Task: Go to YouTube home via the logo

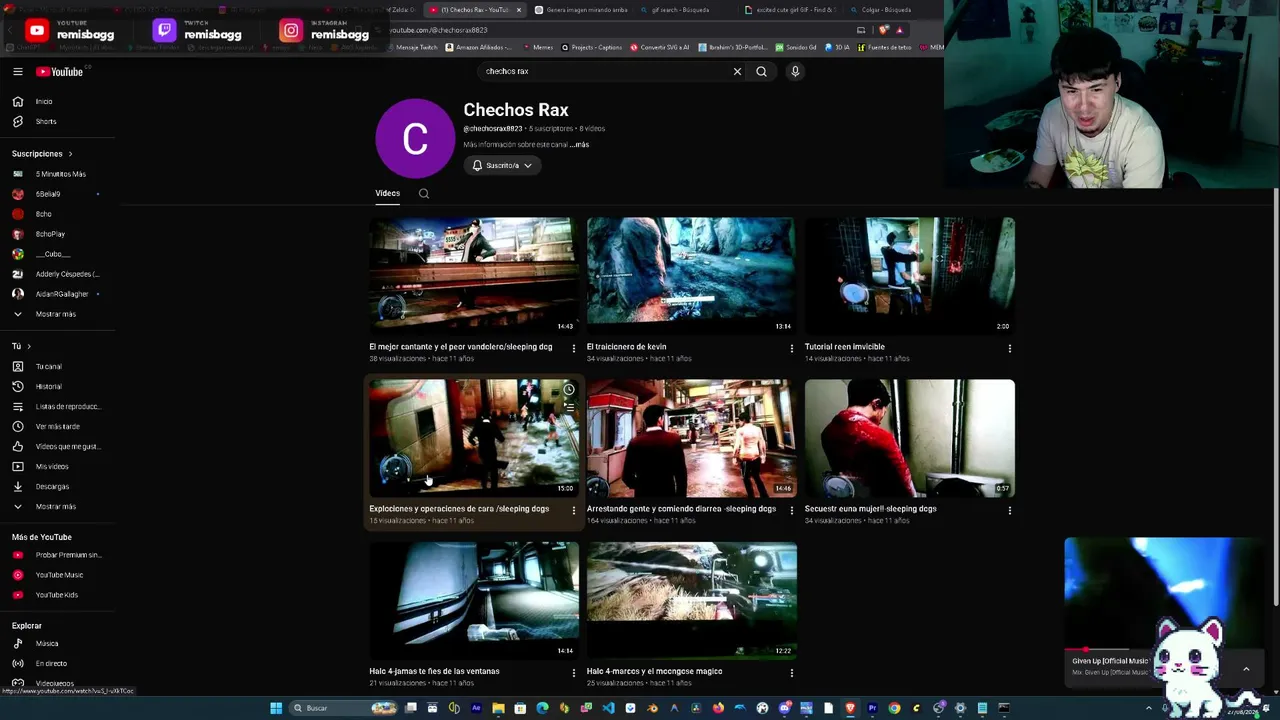Action: coord(60,71)
